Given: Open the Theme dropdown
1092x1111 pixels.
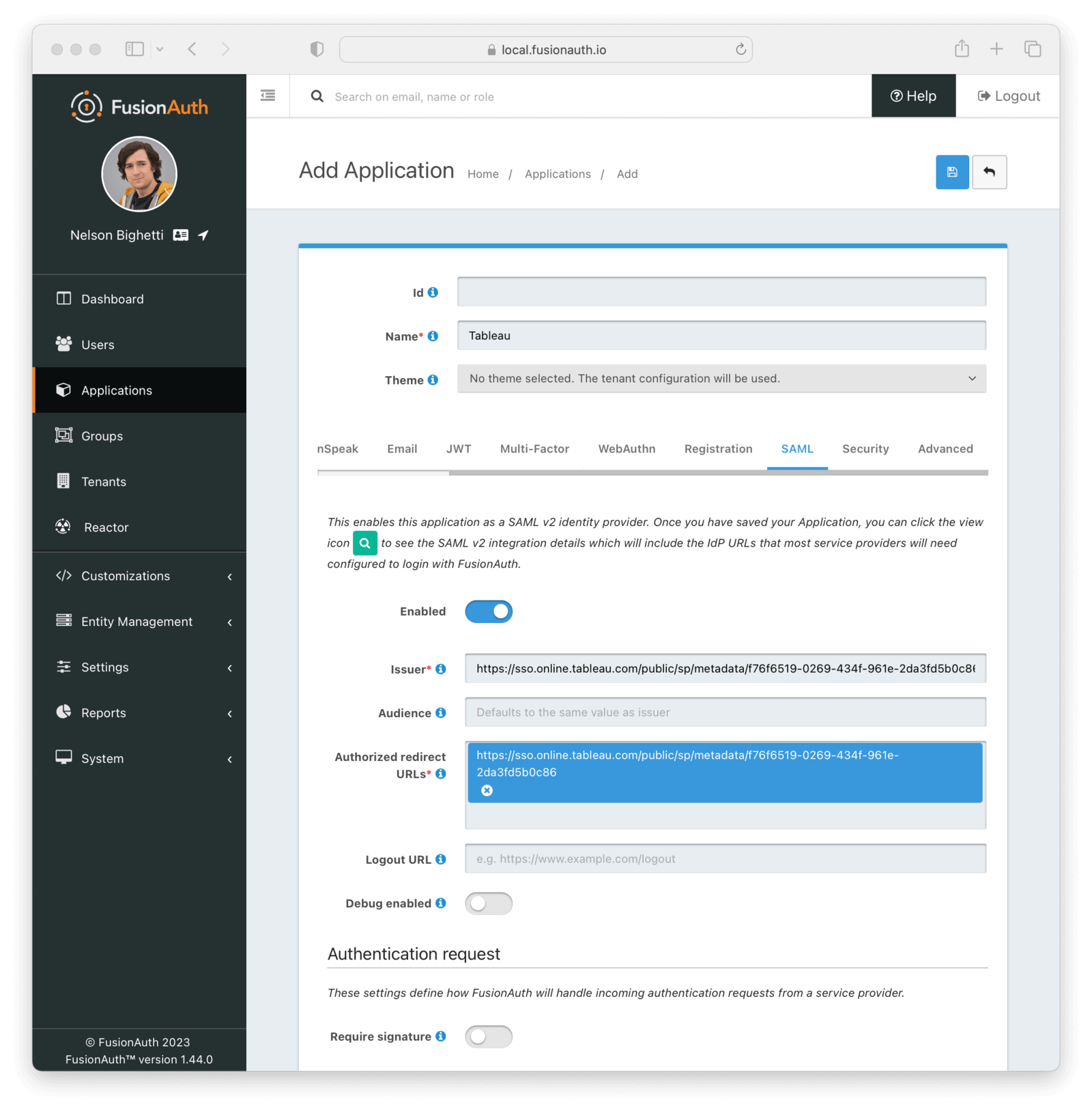Looking at the screenshot, I should (721, 379).
